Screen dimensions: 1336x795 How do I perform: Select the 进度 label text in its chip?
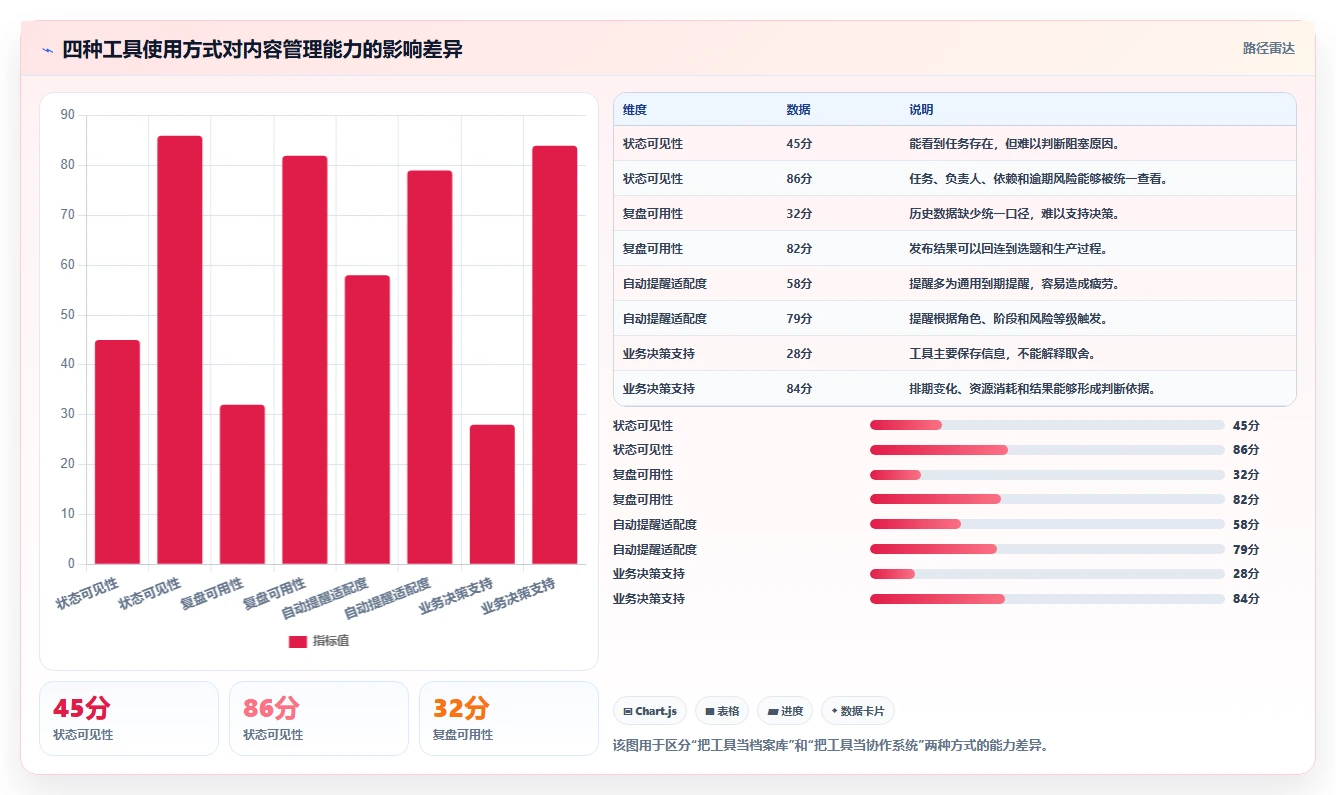(x=792, y=711)
